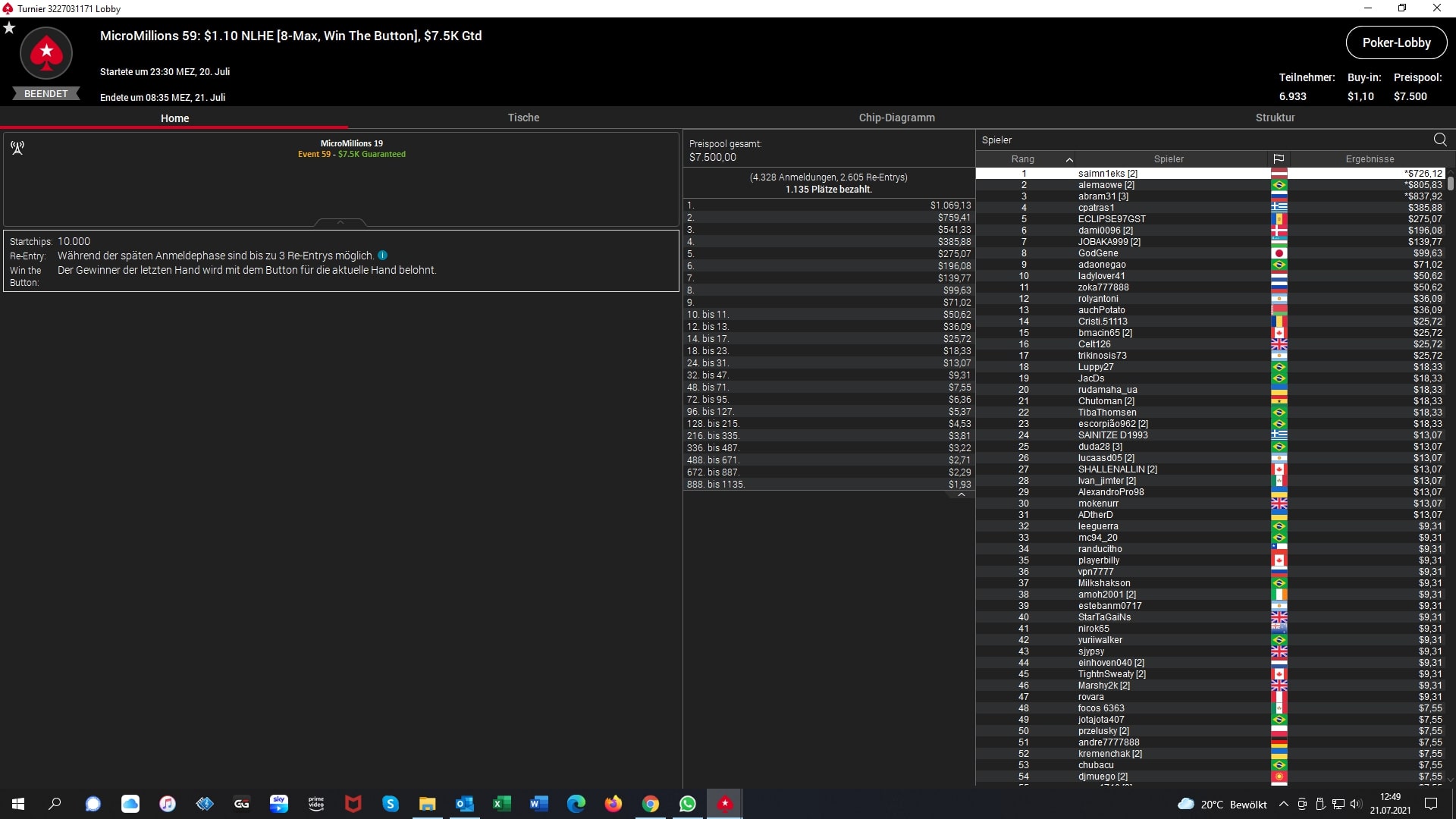Switch to Chrome on the taskbar
Image resolution: width=1456 pixels, height=819 pixels.
click(651, 804)
